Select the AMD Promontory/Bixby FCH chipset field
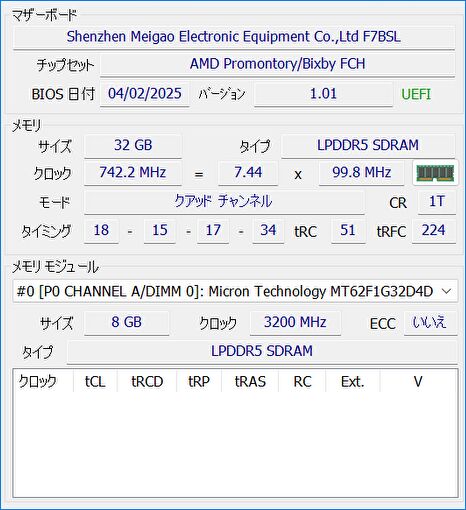The width and height of the screenshot is (466, 510). [277, 64]
